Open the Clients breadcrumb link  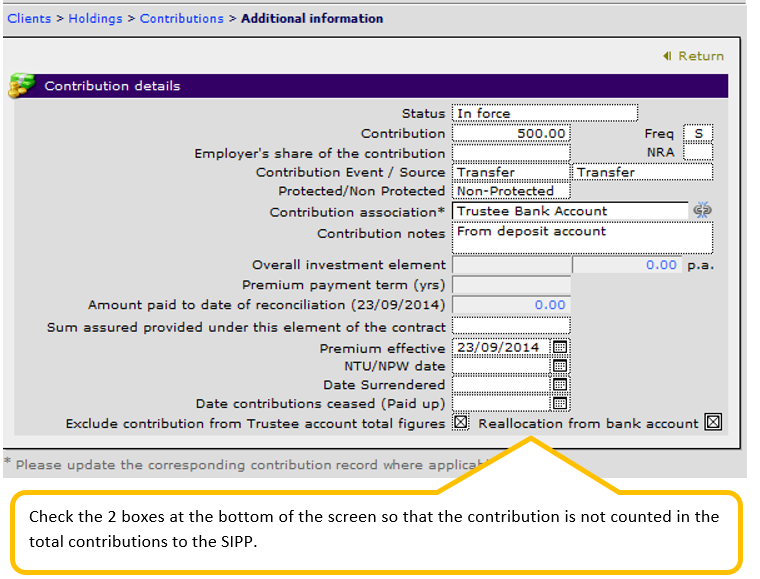click(29, 18)
